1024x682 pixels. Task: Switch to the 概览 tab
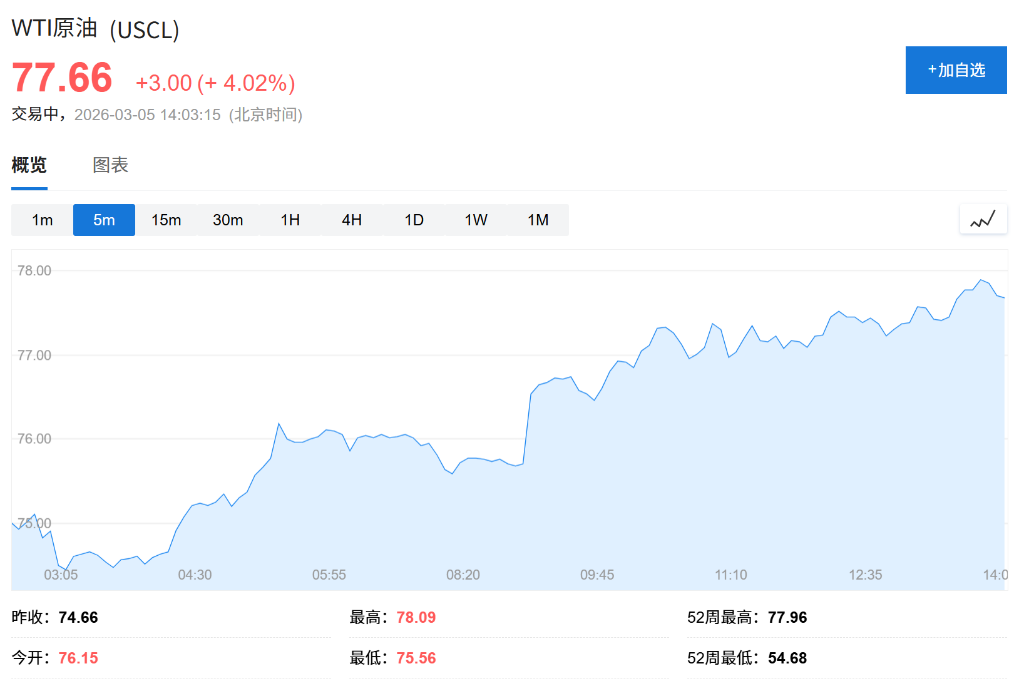tap(29, 166)
